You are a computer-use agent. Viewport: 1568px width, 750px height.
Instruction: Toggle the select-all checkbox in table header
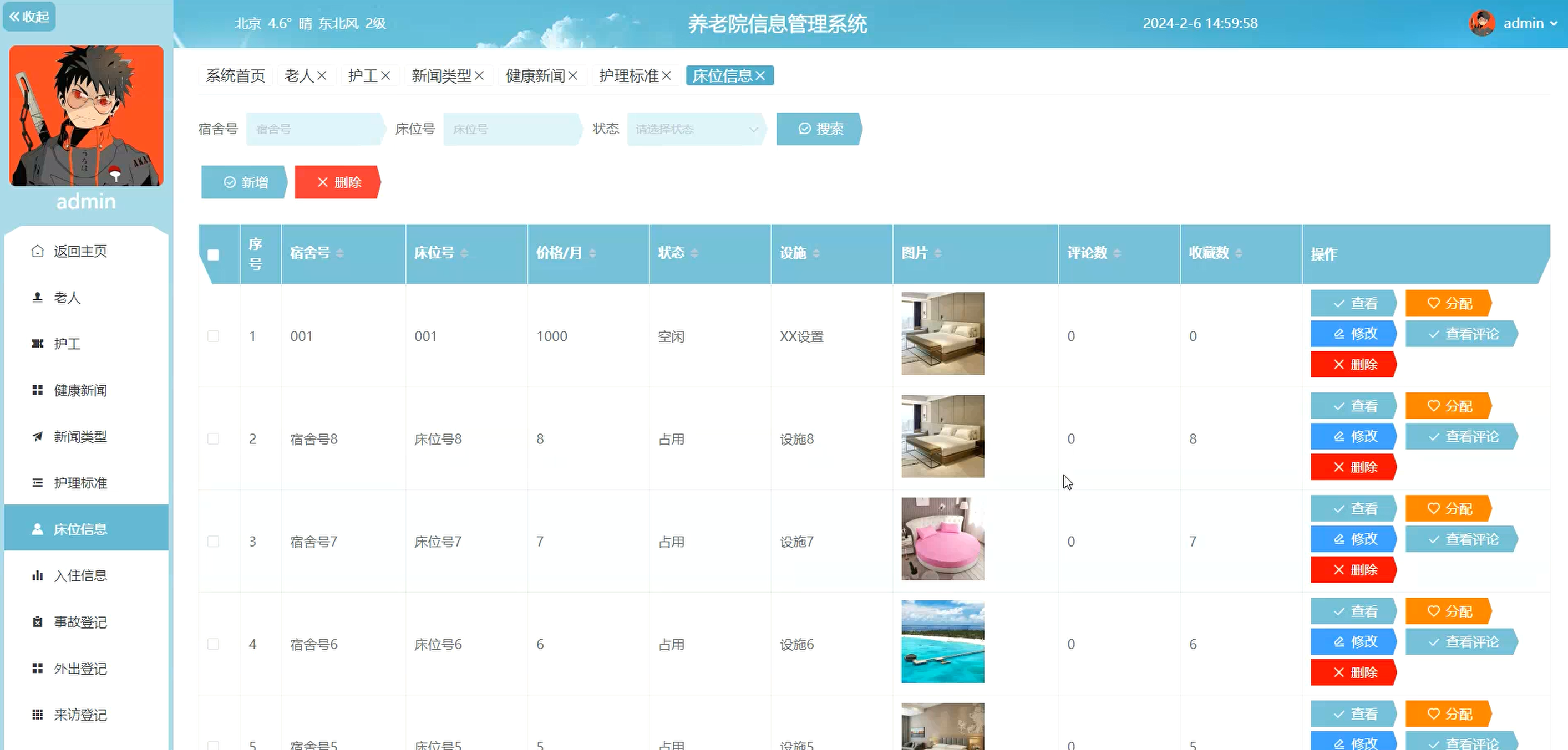click(213, 255)
